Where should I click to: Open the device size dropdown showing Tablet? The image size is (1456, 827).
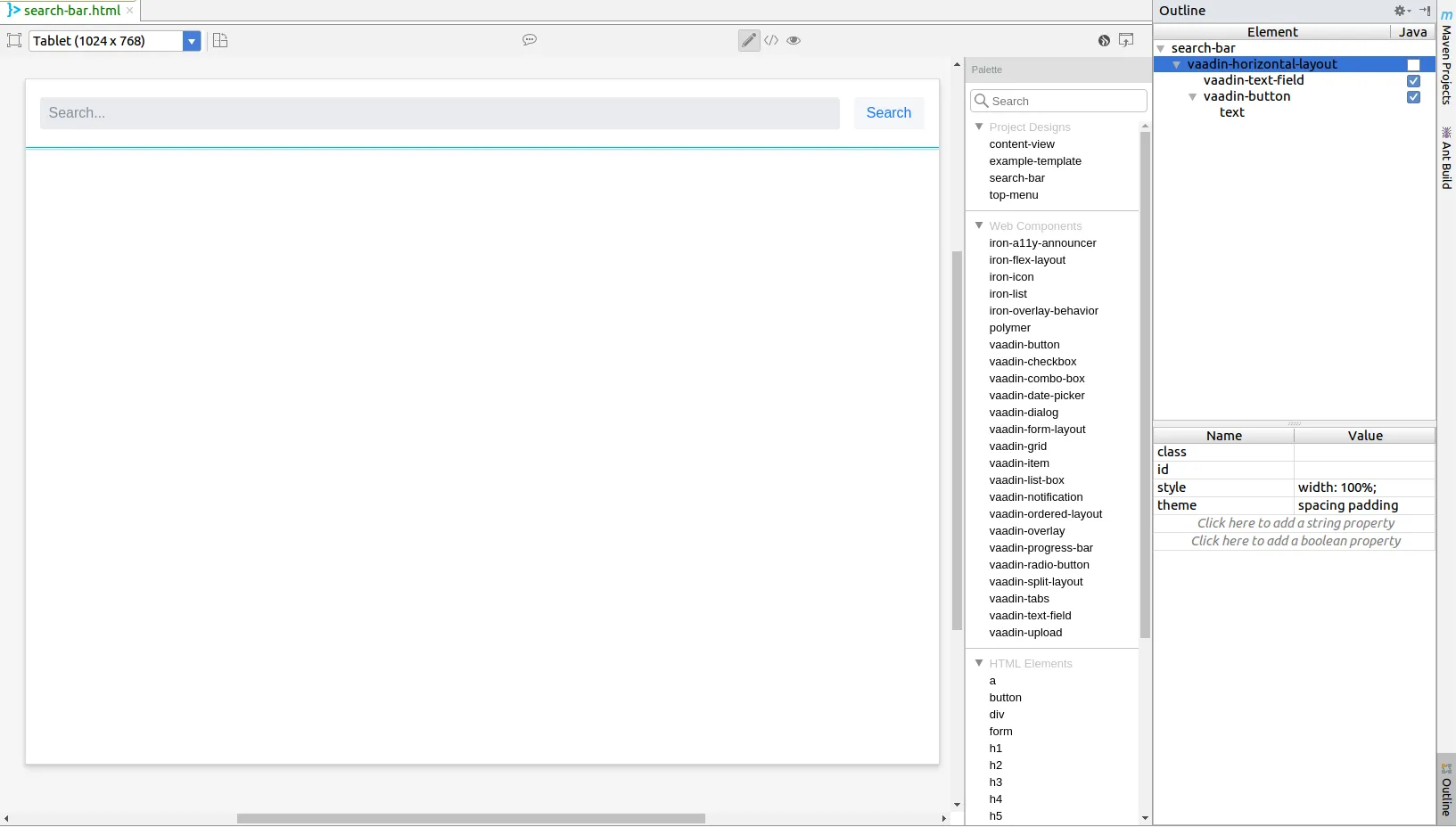(192, 41)
